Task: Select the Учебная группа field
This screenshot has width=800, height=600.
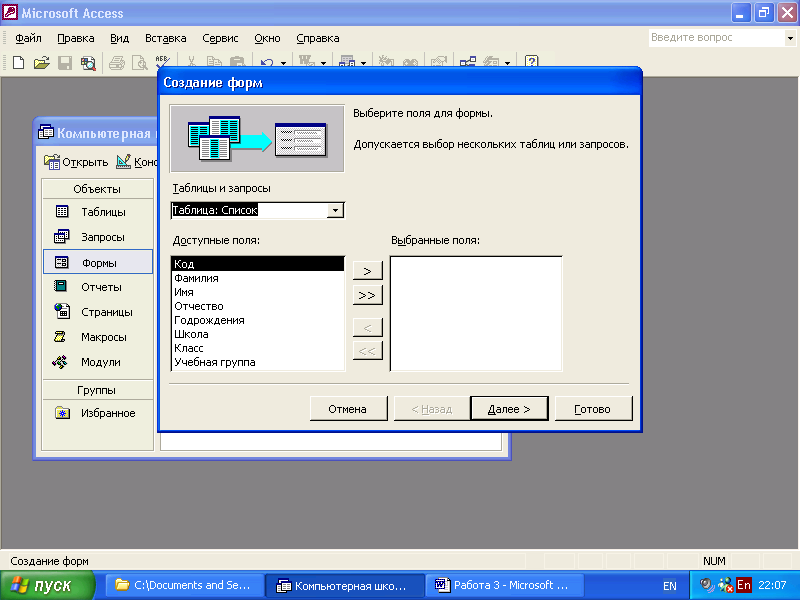Action: click(258, 362)
